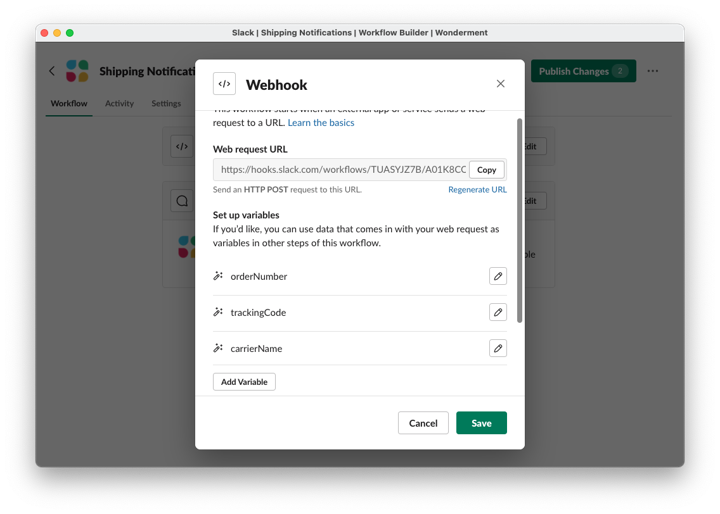
Task: Click the Shipping Notifications title text
Action: [147, 71]
